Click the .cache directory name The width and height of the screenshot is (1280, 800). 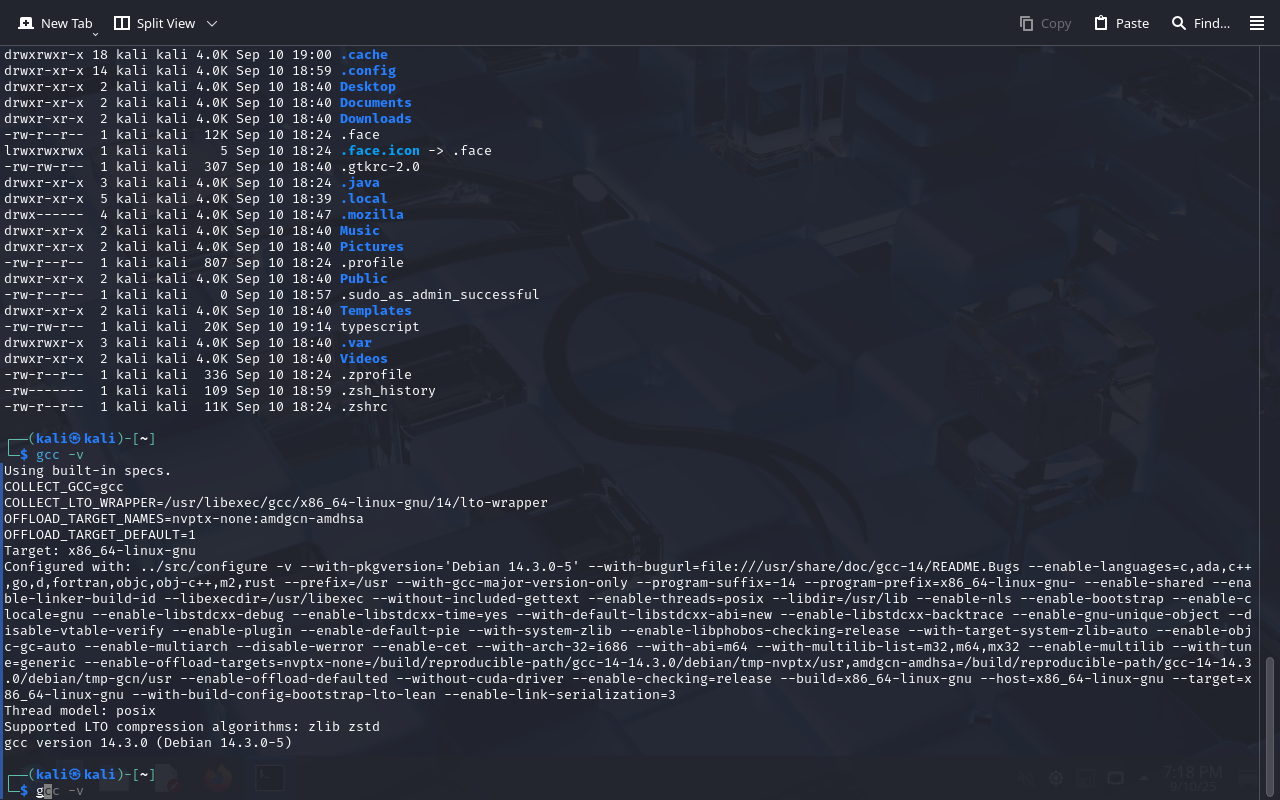(364, 55)
